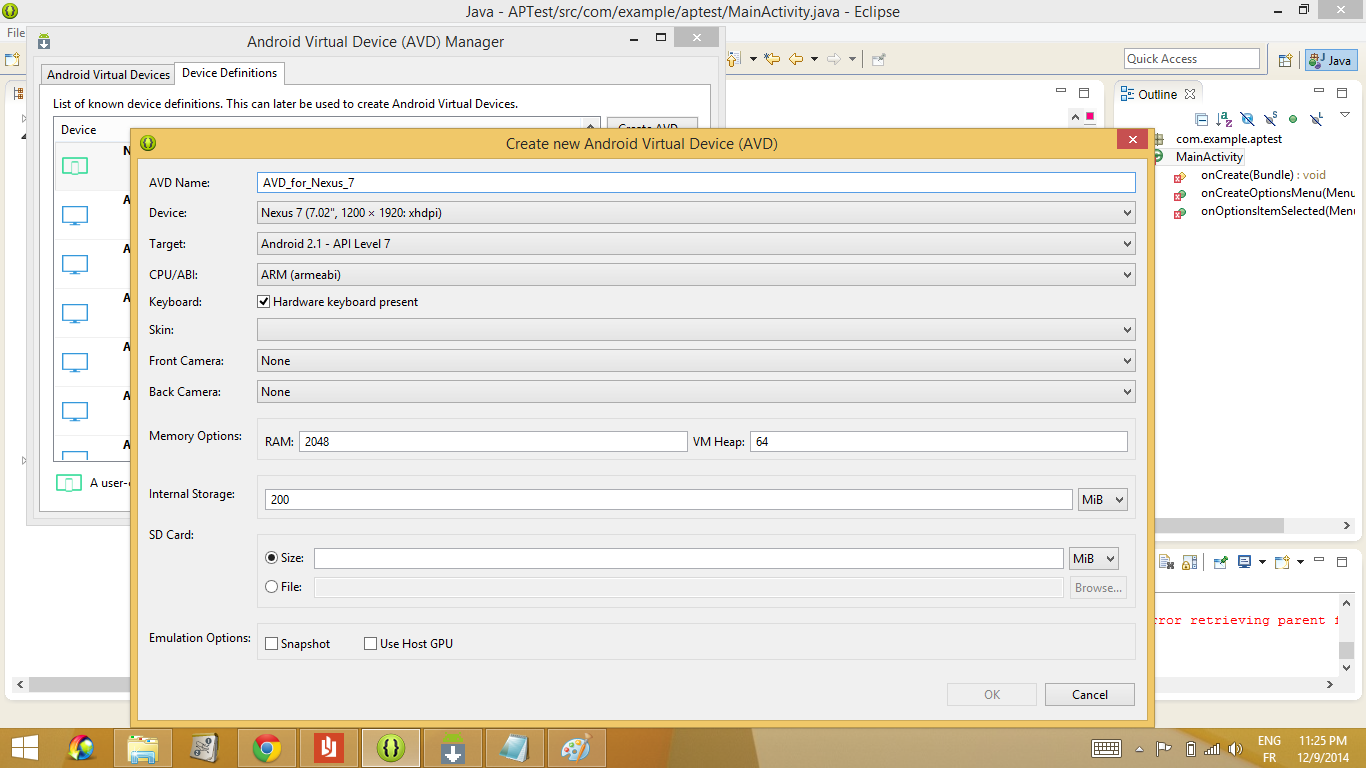Select onOptionsItemSelected in the Outline

tap(1278, 211)
